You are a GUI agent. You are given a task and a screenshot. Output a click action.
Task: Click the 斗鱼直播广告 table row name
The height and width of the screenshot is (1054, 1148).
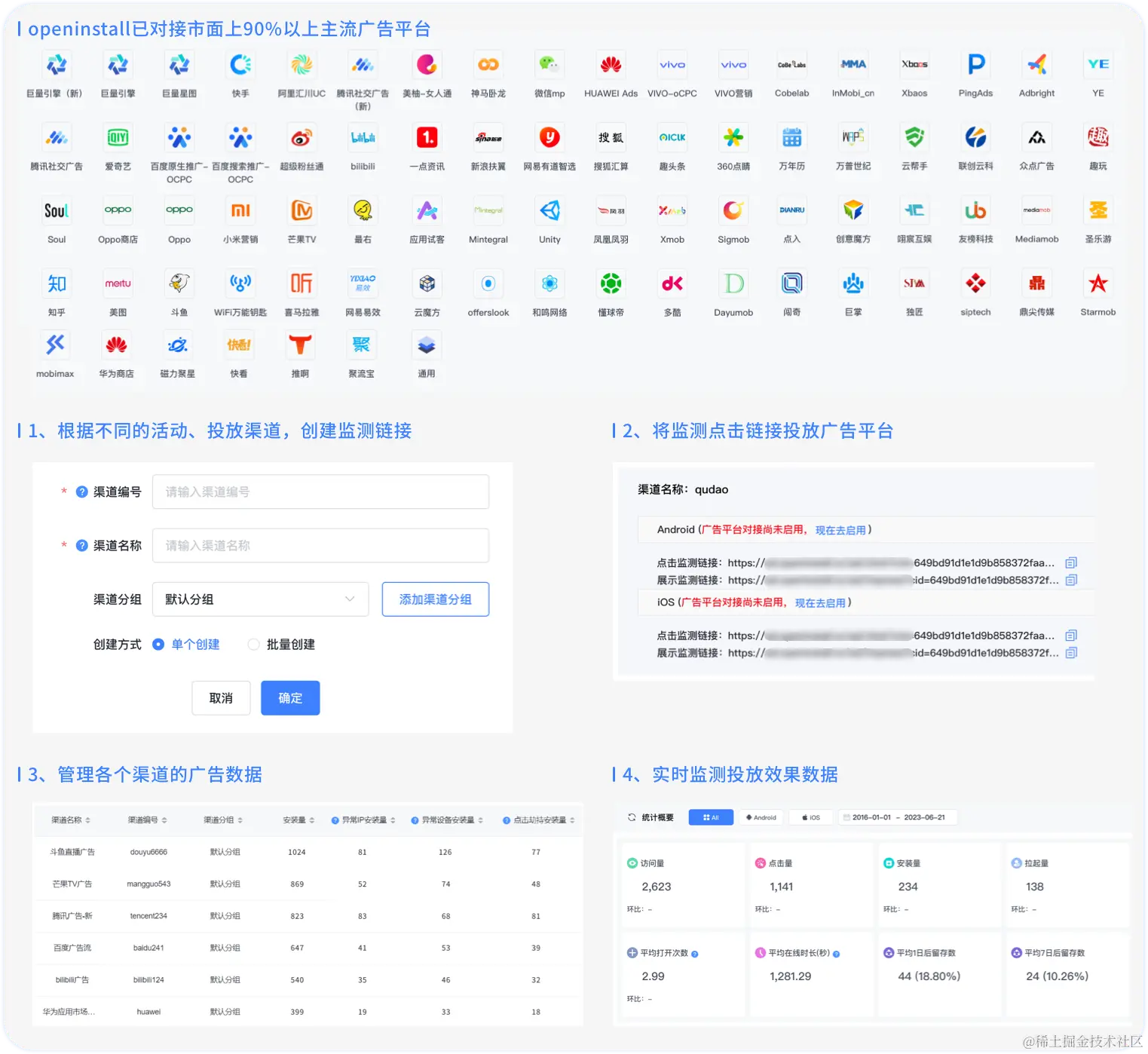point(72,852)
